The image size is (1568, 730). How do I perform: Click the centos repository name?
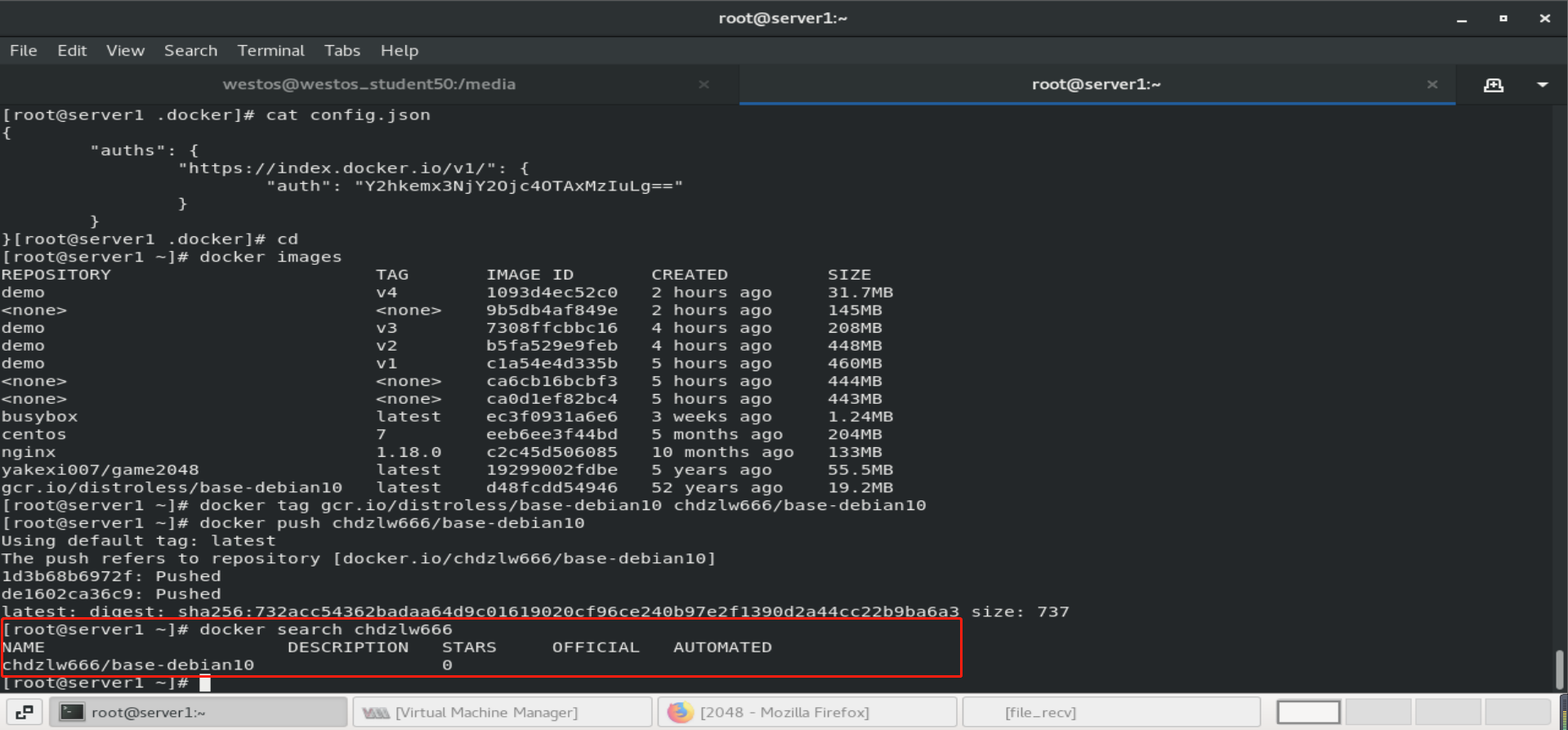point(34,435)
